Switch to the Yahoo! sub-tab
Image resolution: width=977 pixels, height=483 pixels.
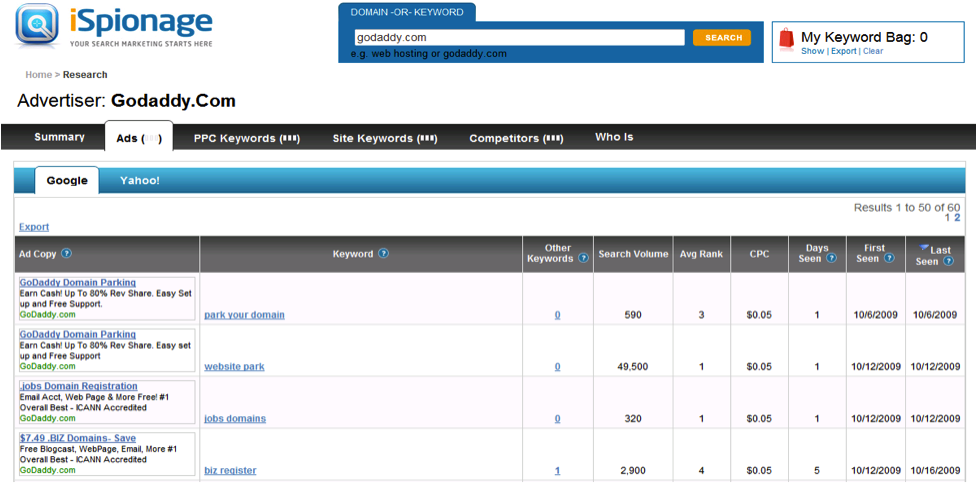[x=140, y=181]
